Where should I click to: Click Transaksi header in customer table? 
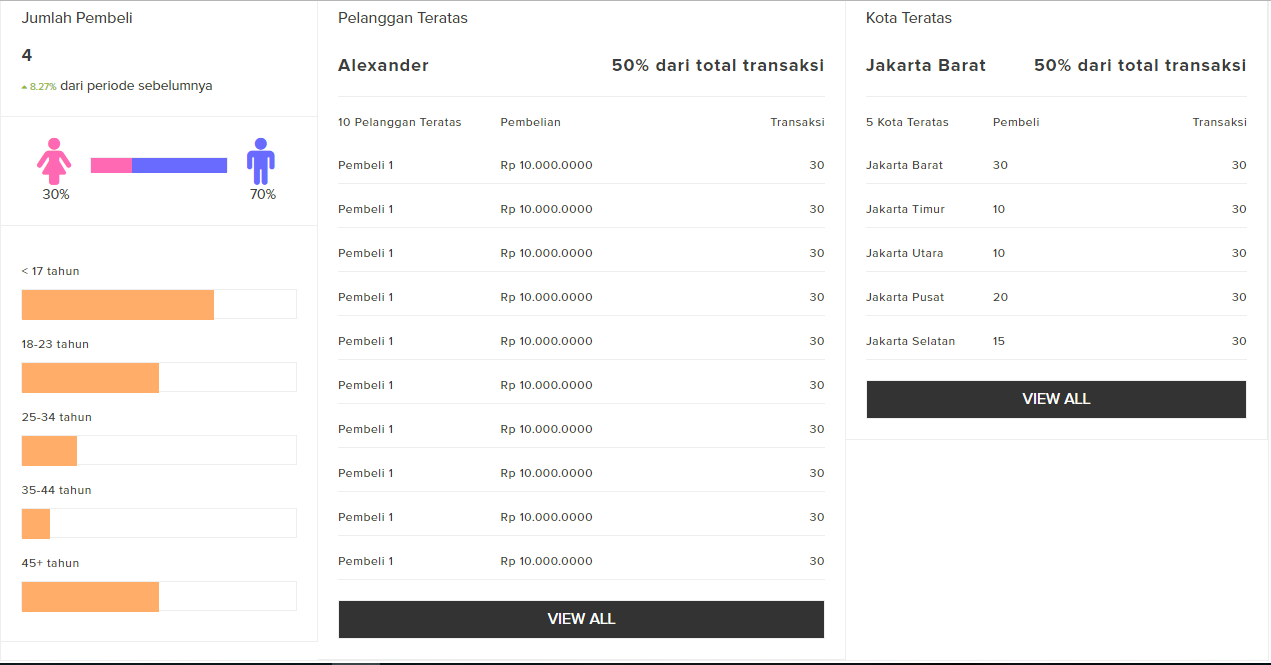tap(797, 122)
